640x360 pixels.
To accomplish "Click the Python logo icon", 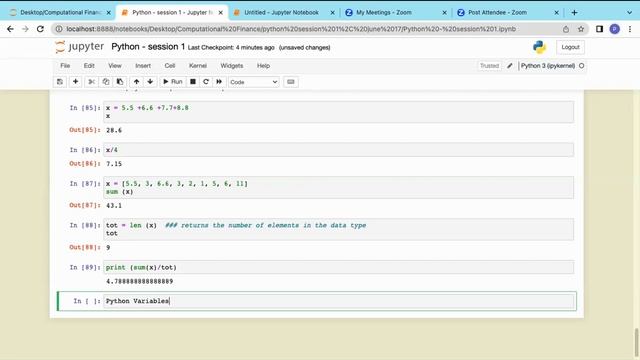I will (540, 47).
